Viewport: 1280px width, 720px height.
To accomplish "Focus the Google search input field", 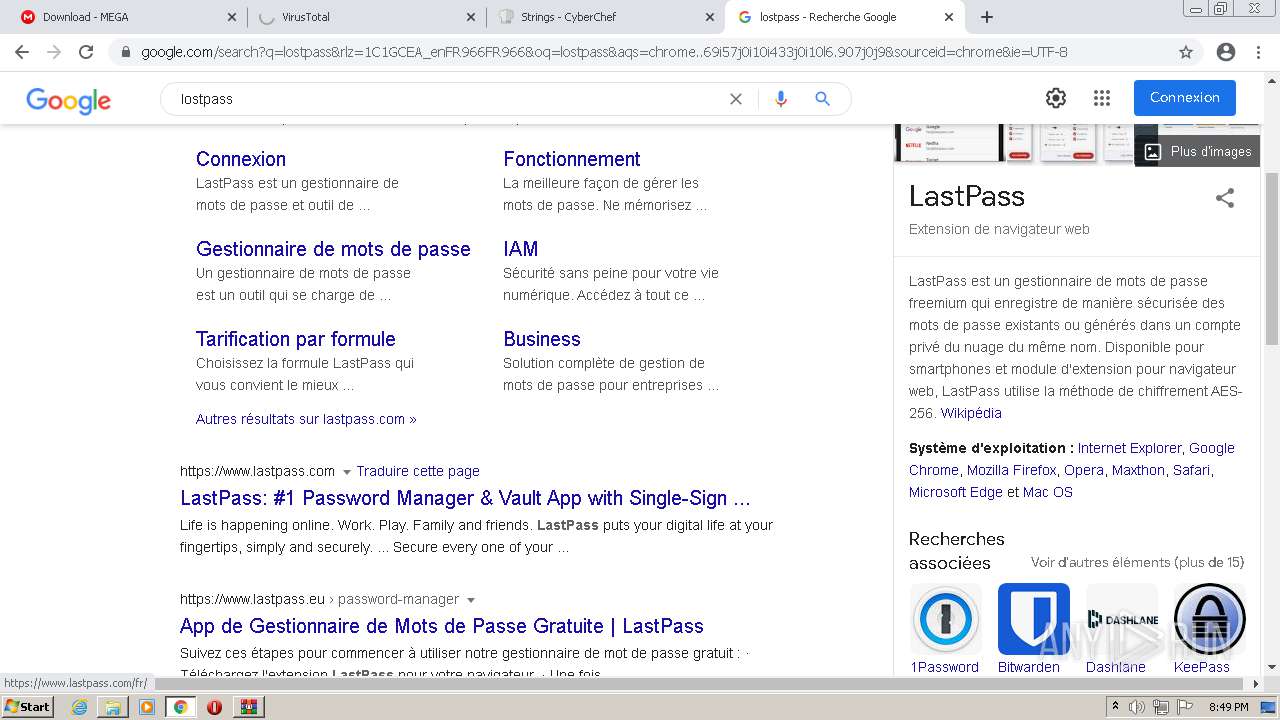I will pos(450,99).
